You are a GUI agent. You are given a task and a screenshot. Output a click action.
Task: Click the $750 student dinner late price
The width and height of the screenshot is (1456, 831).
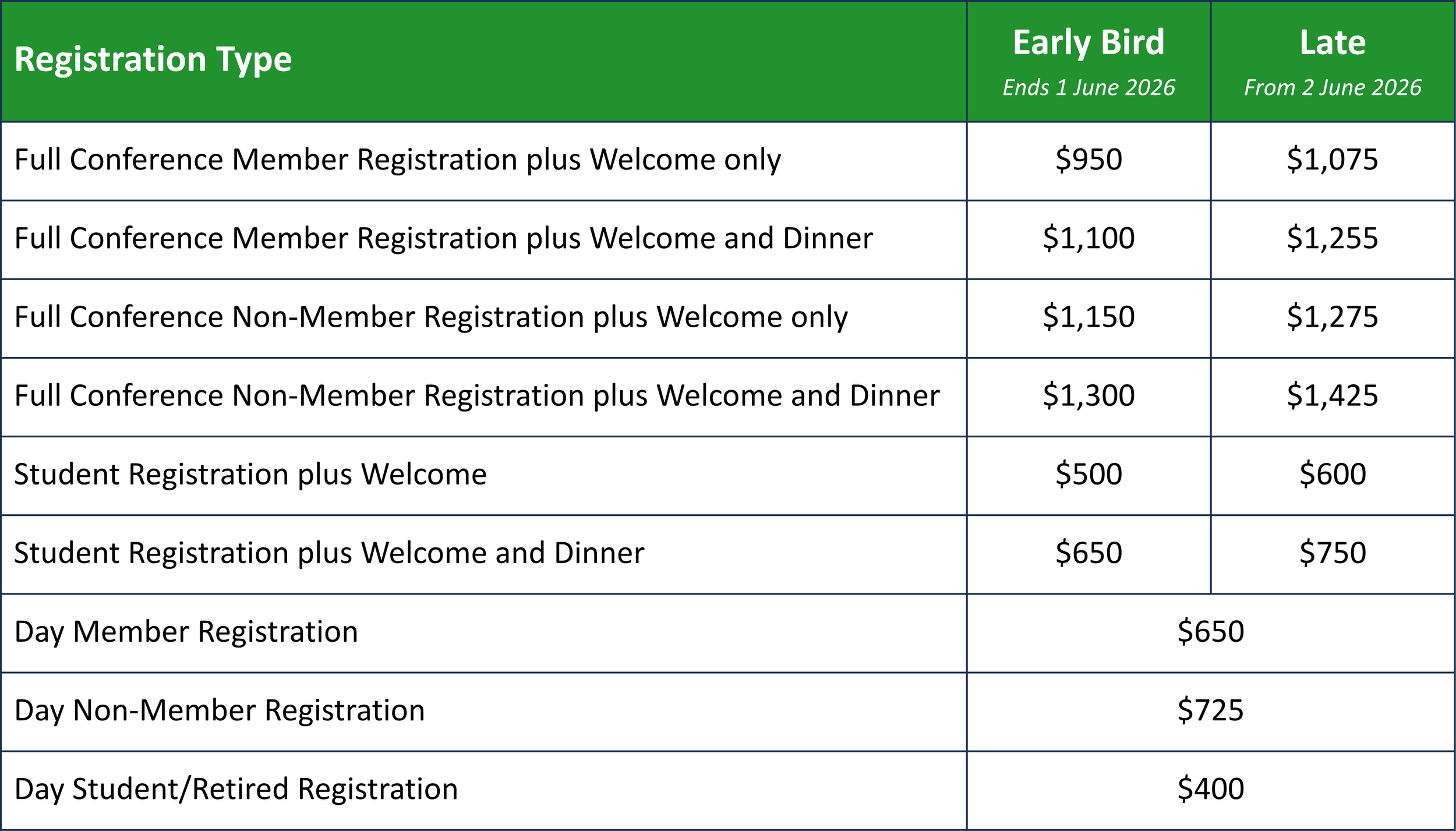[1333, 553]
